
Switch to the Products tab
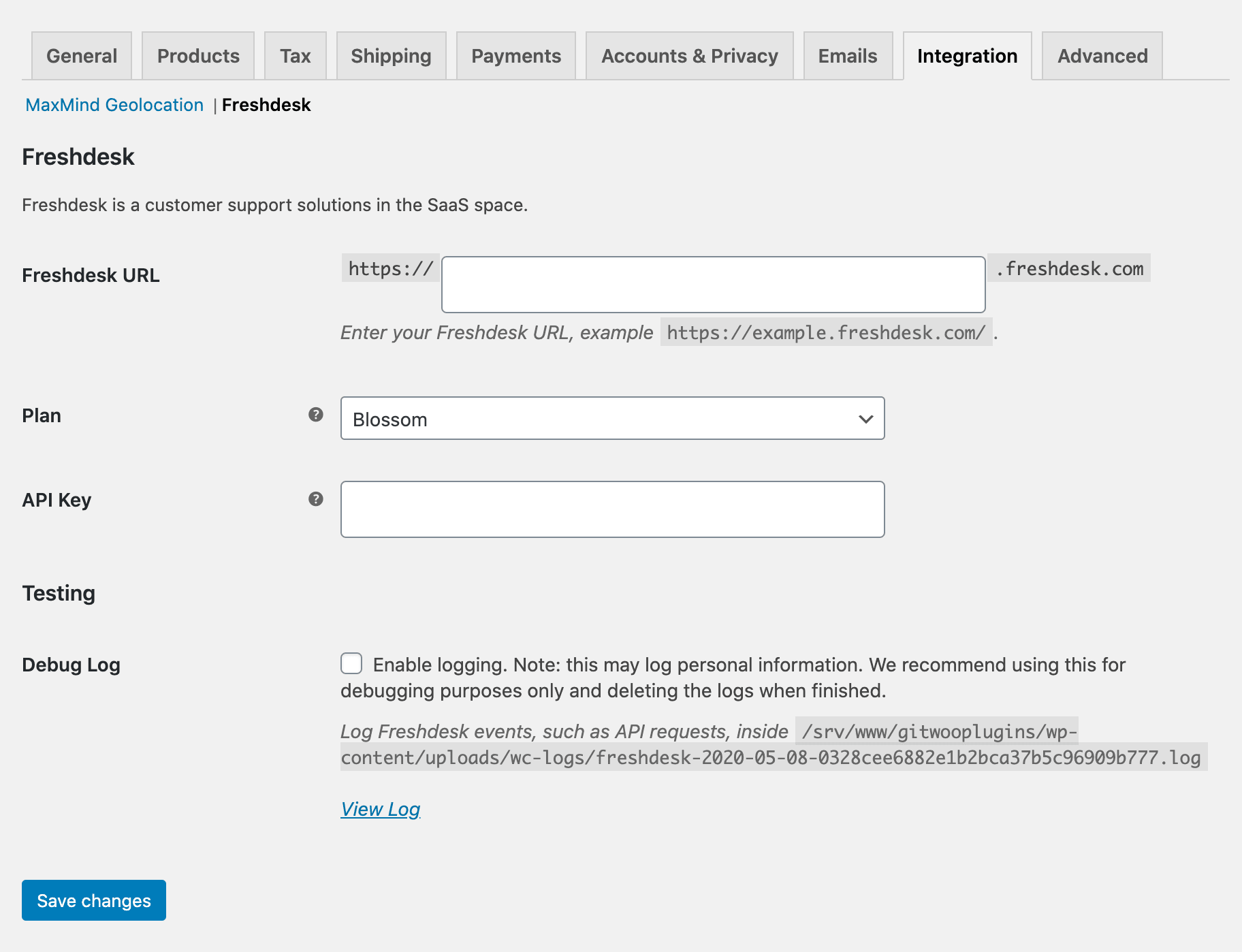[x=198, y=56]
